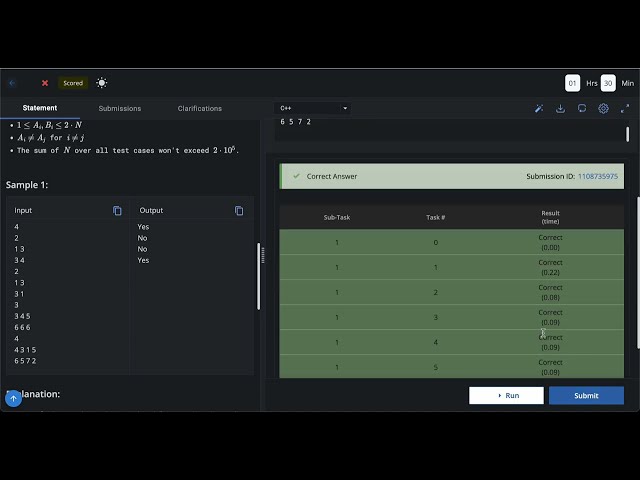Click the red X icon
The image size is (640, 480).
coord(45,83)
